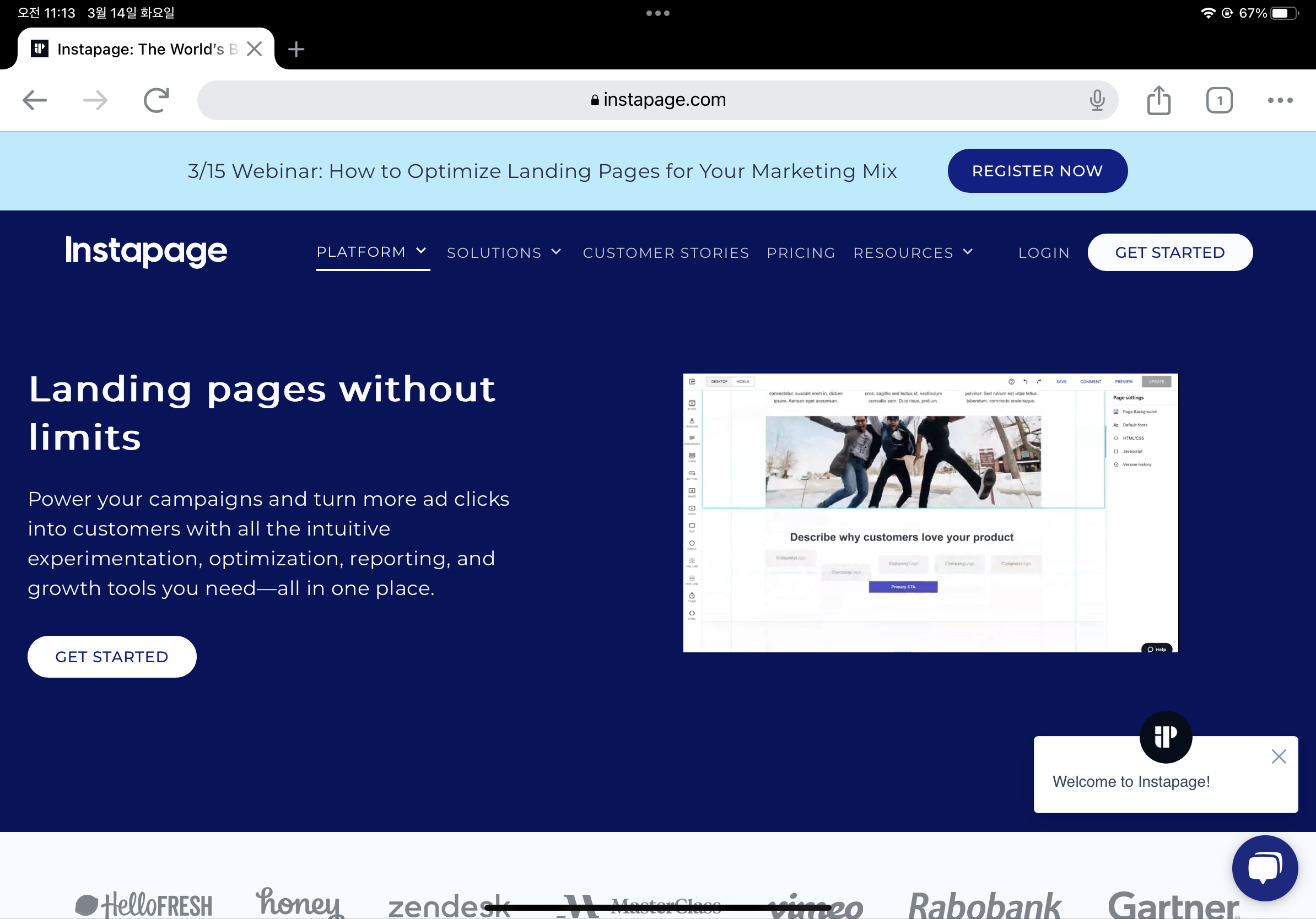Click the Rabobank logo
The width and height of the screenshot is (1316, 919).
point(984,905)
